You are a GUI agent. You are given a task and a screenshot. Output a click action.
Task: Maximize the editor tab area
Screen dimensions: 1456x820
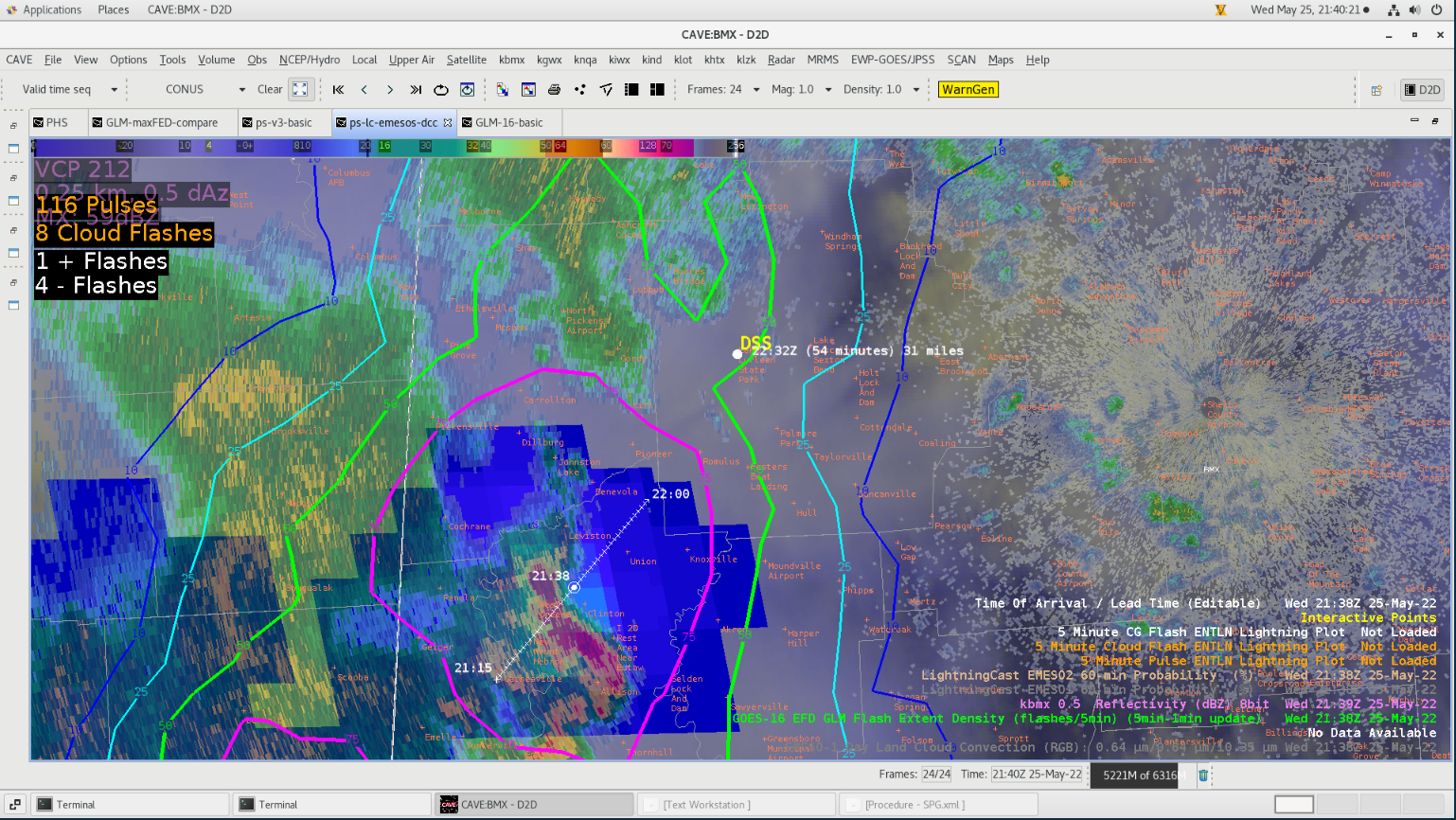click(1435, 120)
